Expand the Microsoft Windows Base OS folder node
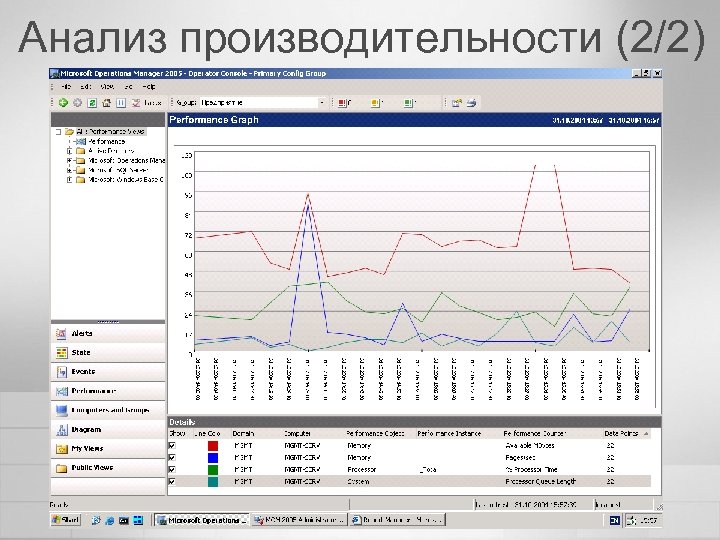 coord(69,180)
